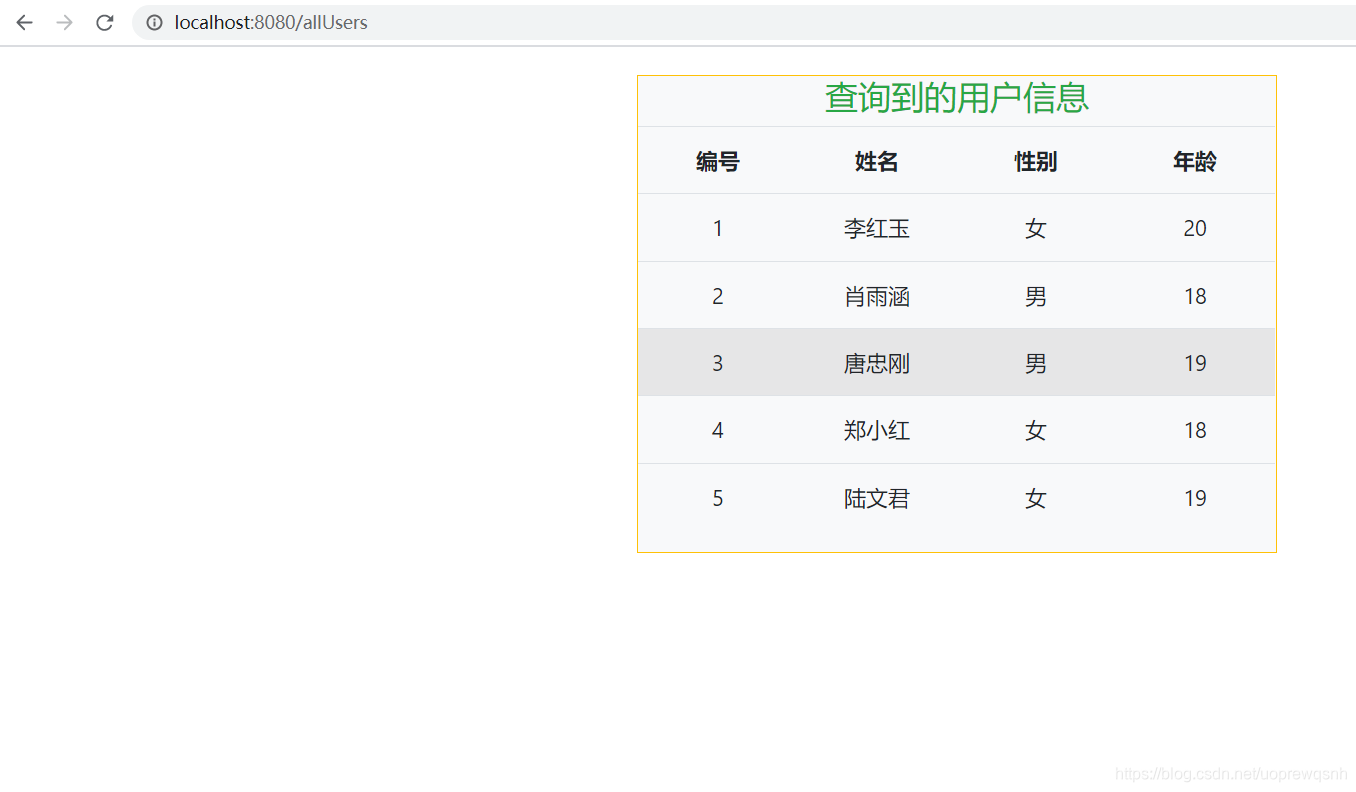
Task: Click the ID cell 1 in 李红玉's row
Action: pyautogui.click(x=718, y=228)
